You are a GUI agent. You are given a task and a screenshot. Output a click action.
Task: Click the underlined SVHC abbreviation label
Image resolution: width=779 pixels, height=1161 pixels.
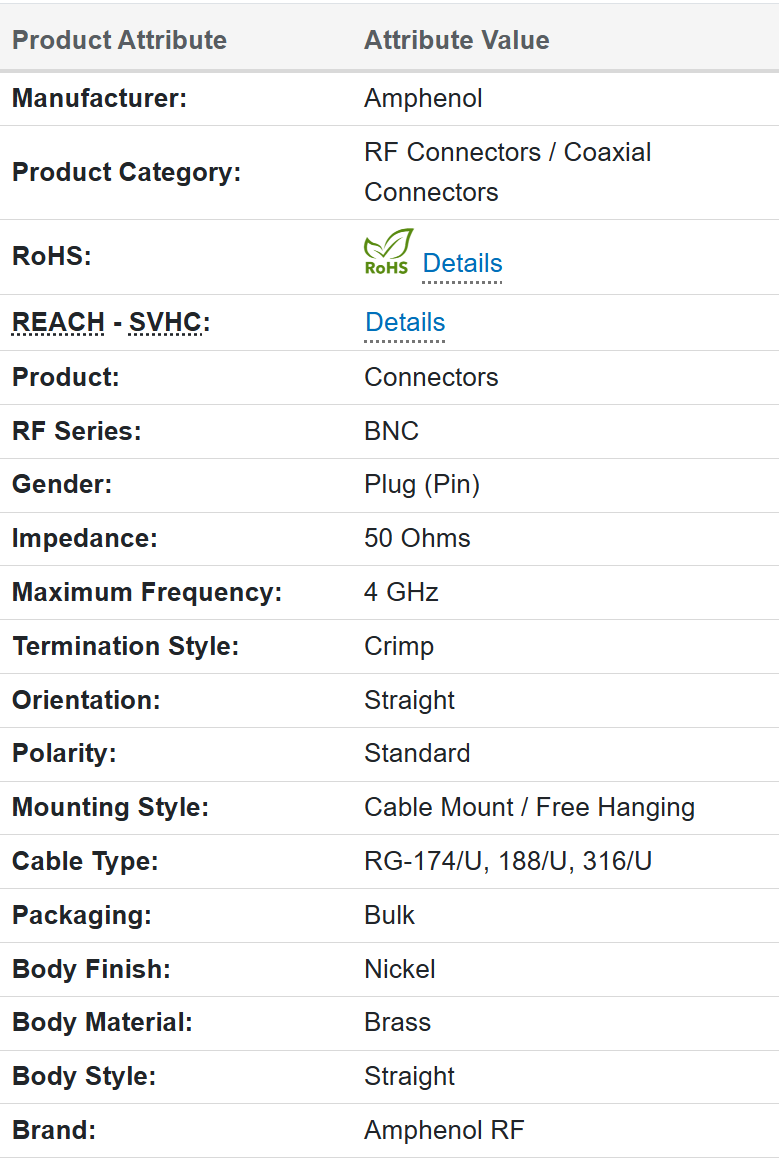165,322
